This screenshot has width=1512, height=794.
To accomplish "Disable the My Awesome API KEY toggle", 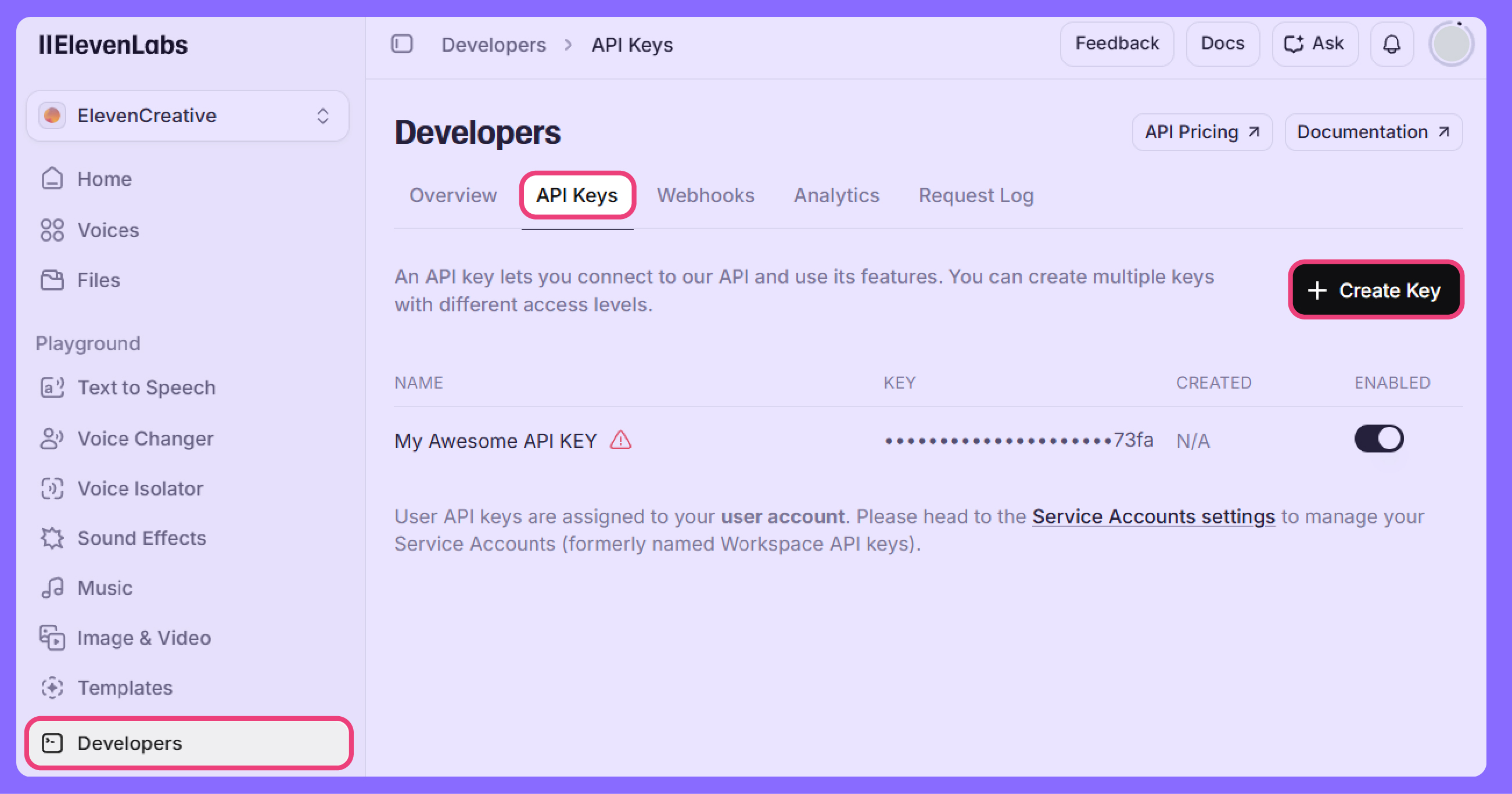I will click(1379, 439).
